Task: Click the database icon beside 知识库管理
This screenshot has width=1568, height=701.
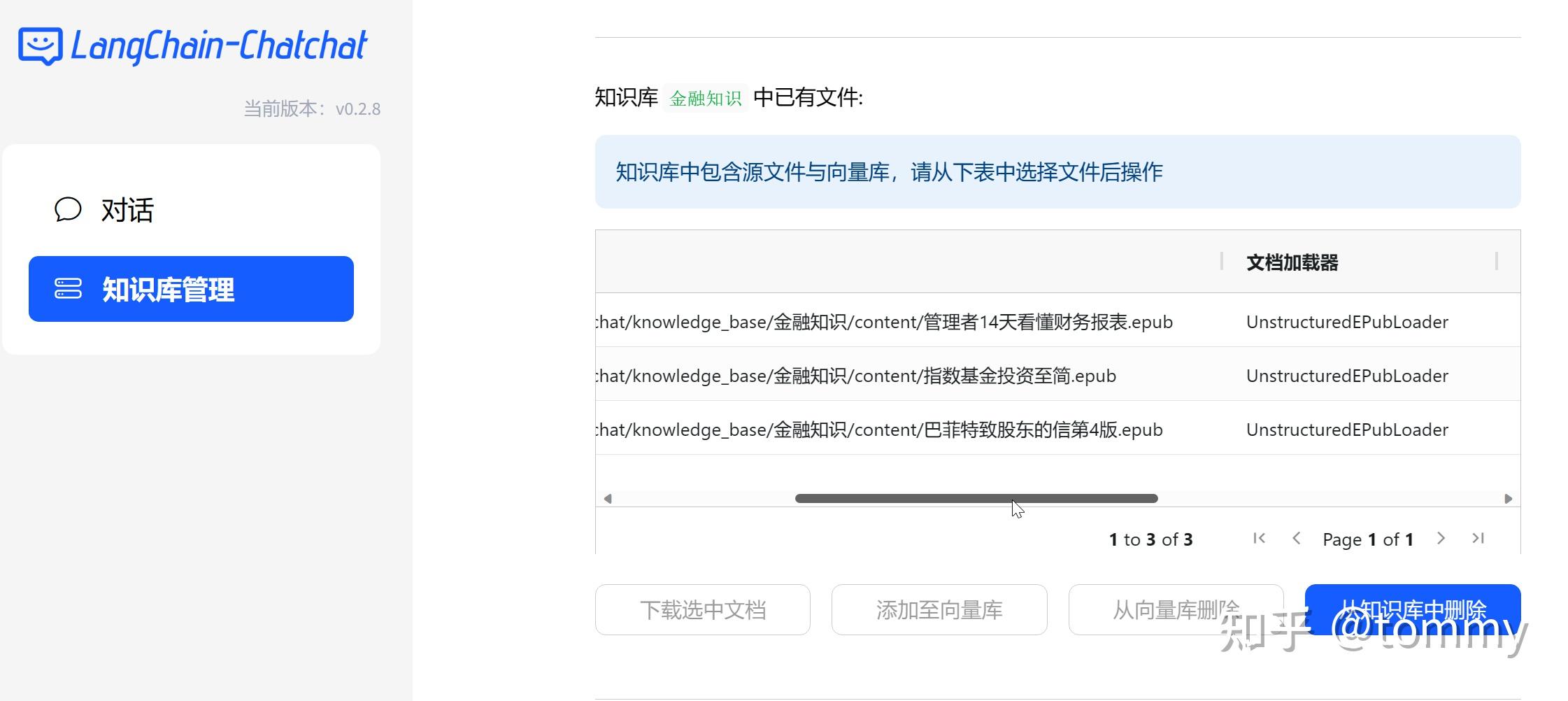Action: point(69,288)
